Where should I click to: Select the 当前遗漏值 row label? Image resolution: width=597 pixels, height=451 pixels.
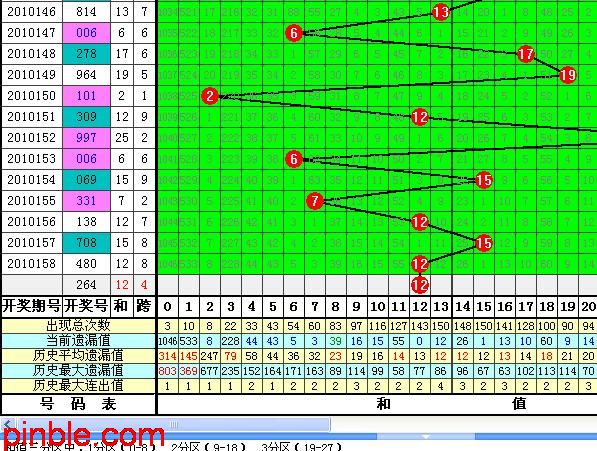click(x=78, y=340)
